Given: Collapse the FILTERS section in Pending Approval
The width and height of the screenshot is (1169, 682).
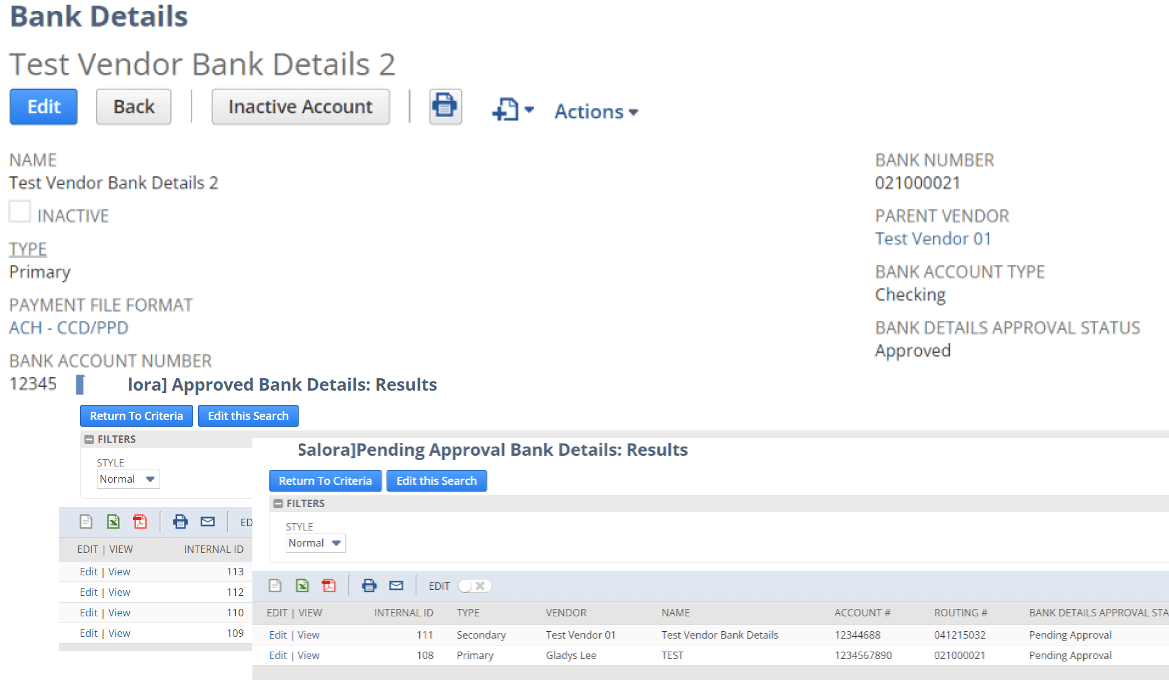Looking at the screenshot, I should 279,504.
